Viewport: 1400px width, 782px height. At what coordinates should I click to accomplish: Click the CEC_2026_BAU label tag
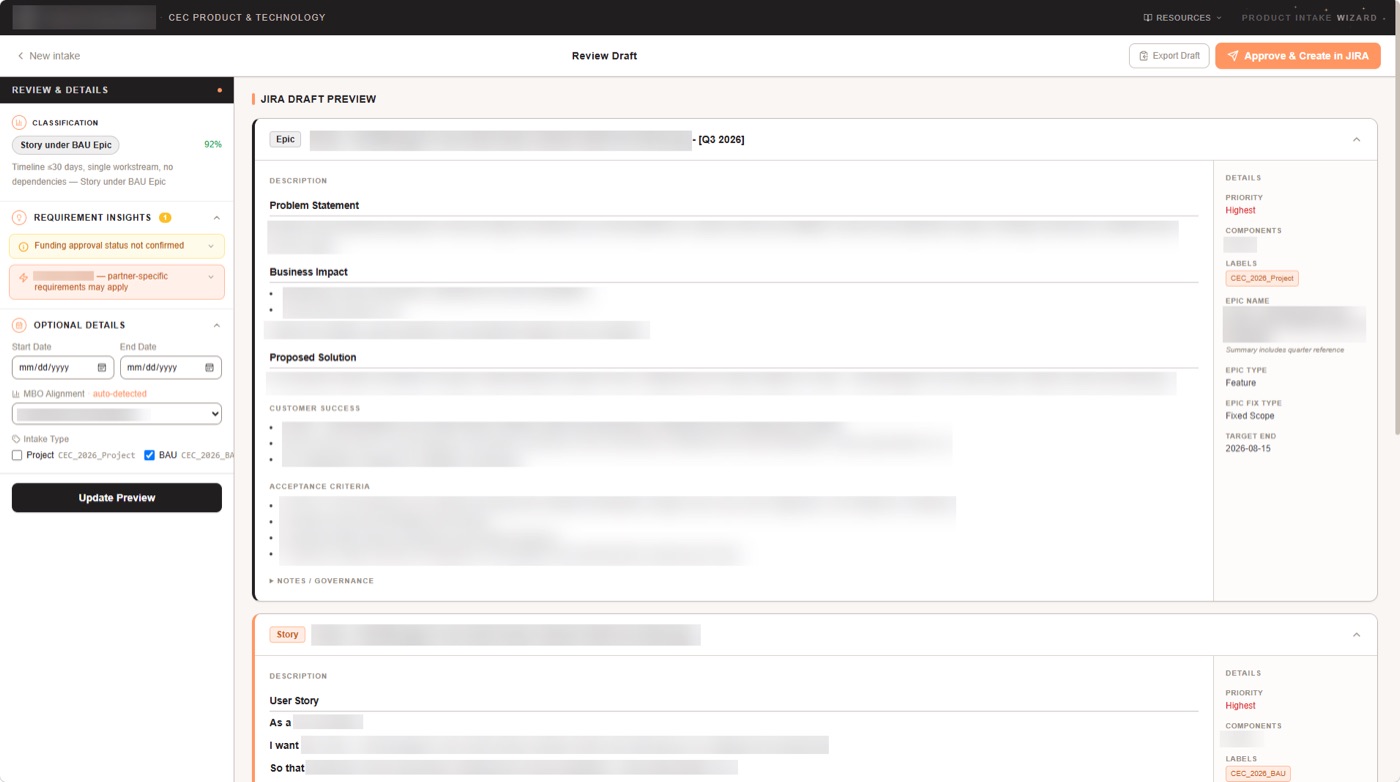(1258, 774)
